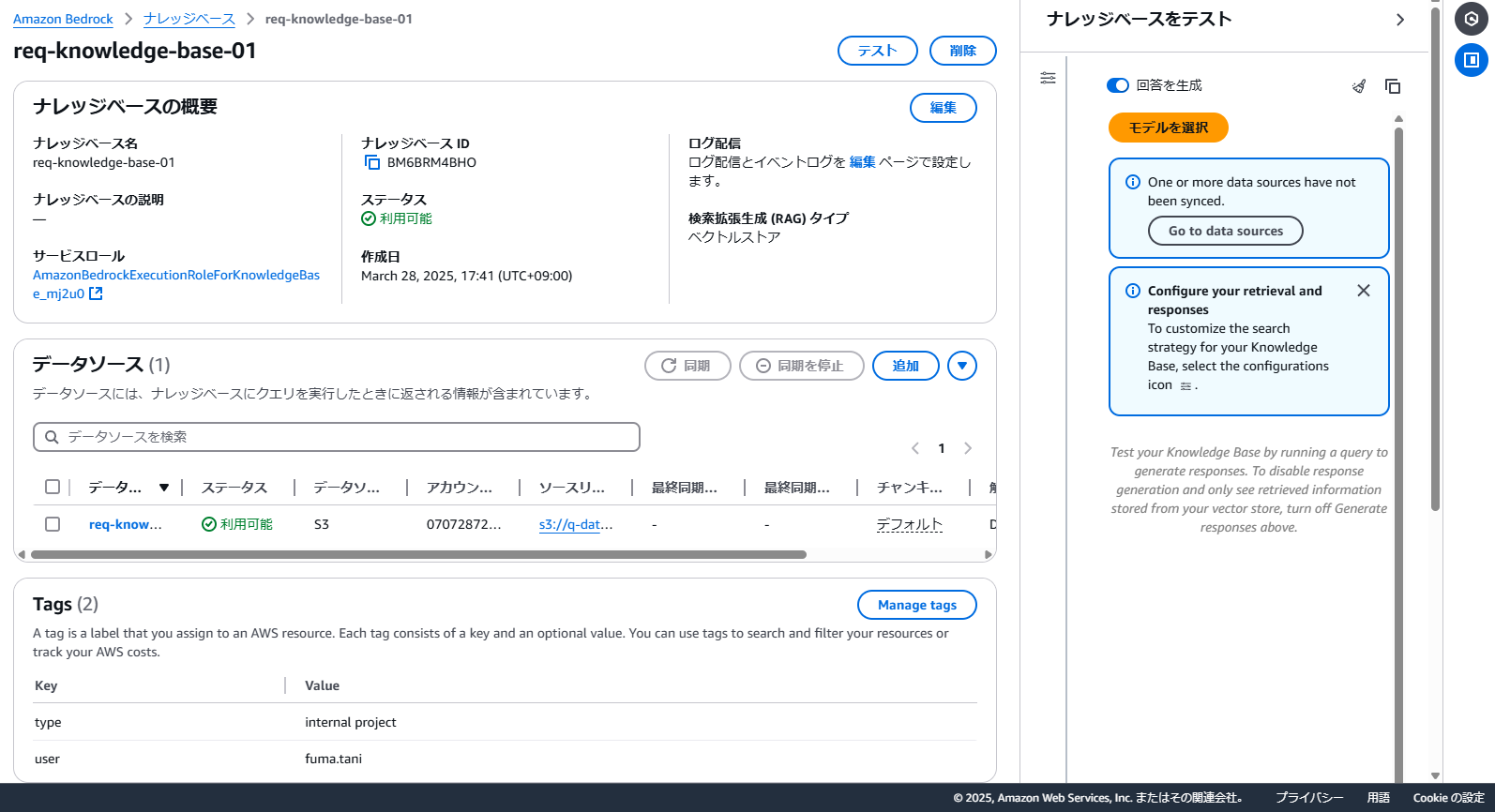Click the ソースリ... column header

[x=572, y=488]
